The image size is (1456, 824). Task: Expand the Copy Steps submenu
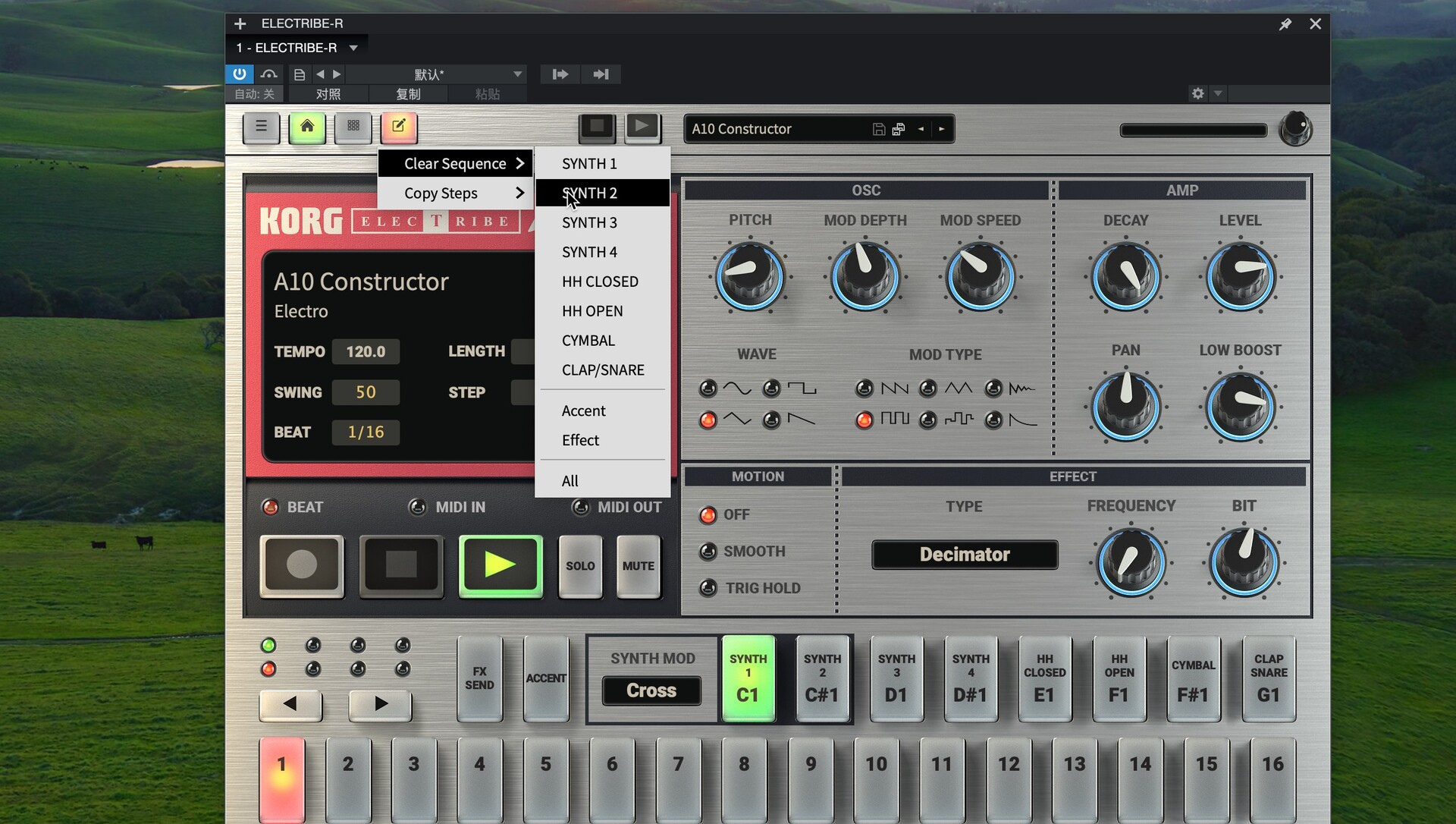tap(455, 193)
